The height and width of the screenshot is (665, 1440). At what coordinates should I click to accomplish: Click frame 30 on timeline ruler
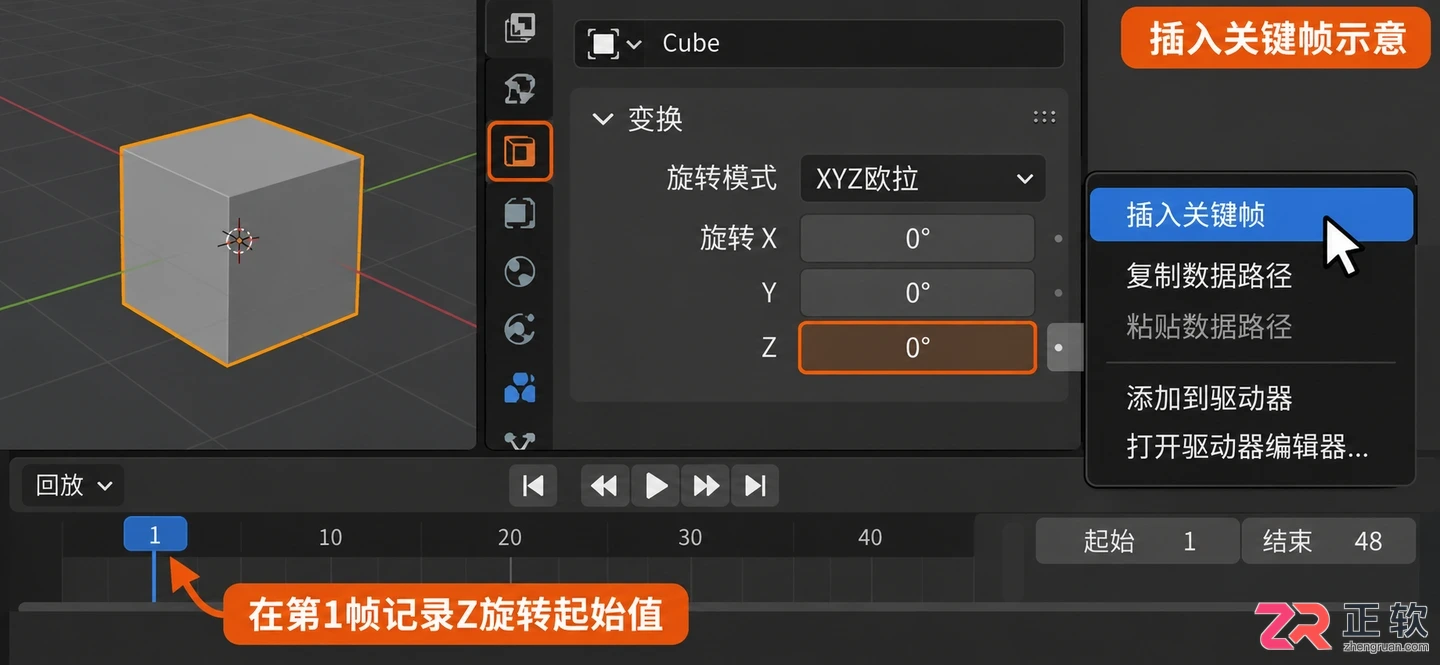690,538
